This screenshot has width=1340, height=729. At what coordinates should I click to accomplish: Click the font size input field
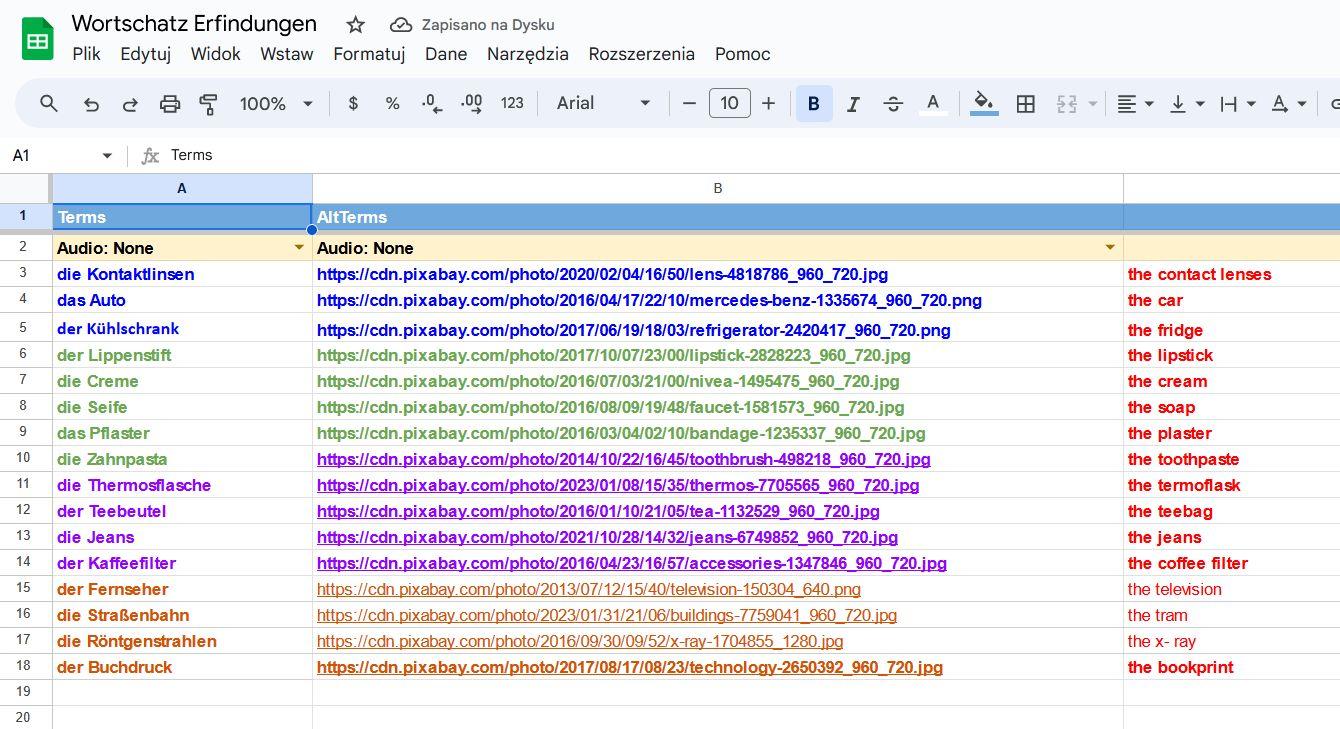(x=729, y=103)
